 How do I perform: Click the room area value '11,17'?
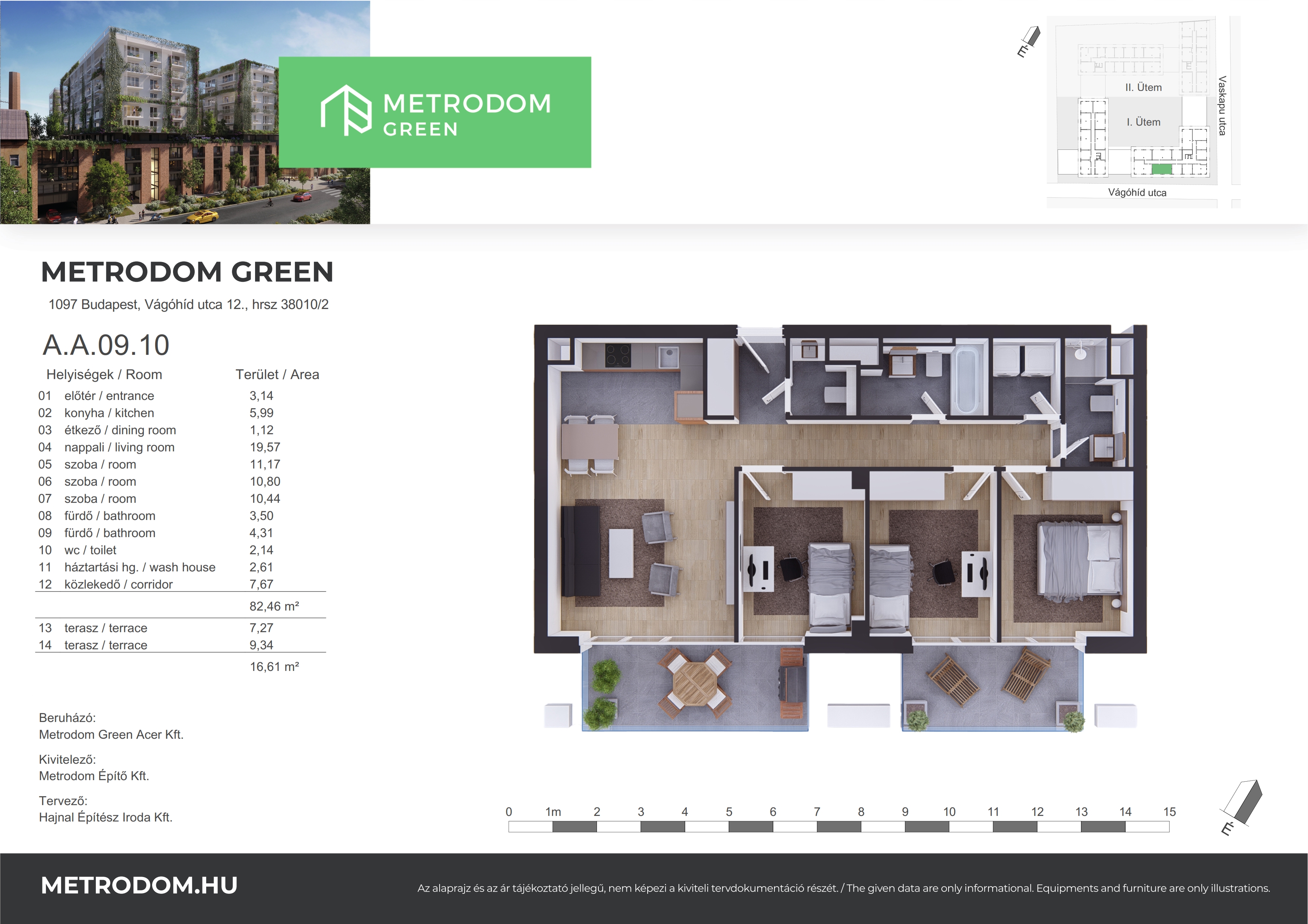[265, 464]
